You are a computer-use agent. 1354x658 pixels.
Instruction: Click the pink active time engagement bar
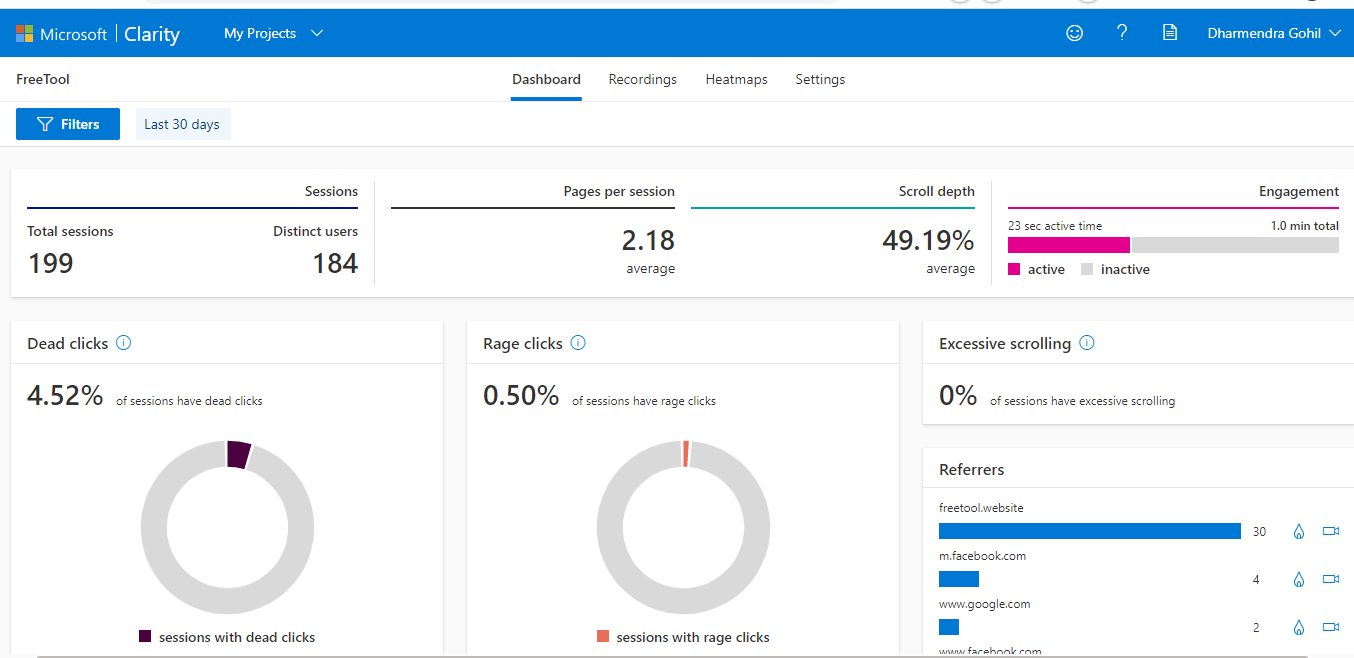coord(1068,244)
